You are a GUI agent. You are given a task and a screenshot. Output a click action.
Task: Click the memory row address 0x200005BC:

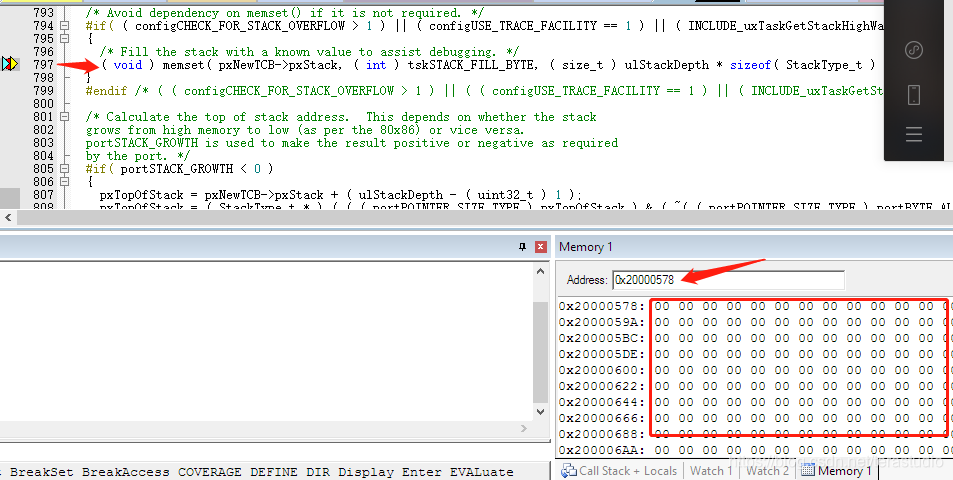click(x=602, y=338)
